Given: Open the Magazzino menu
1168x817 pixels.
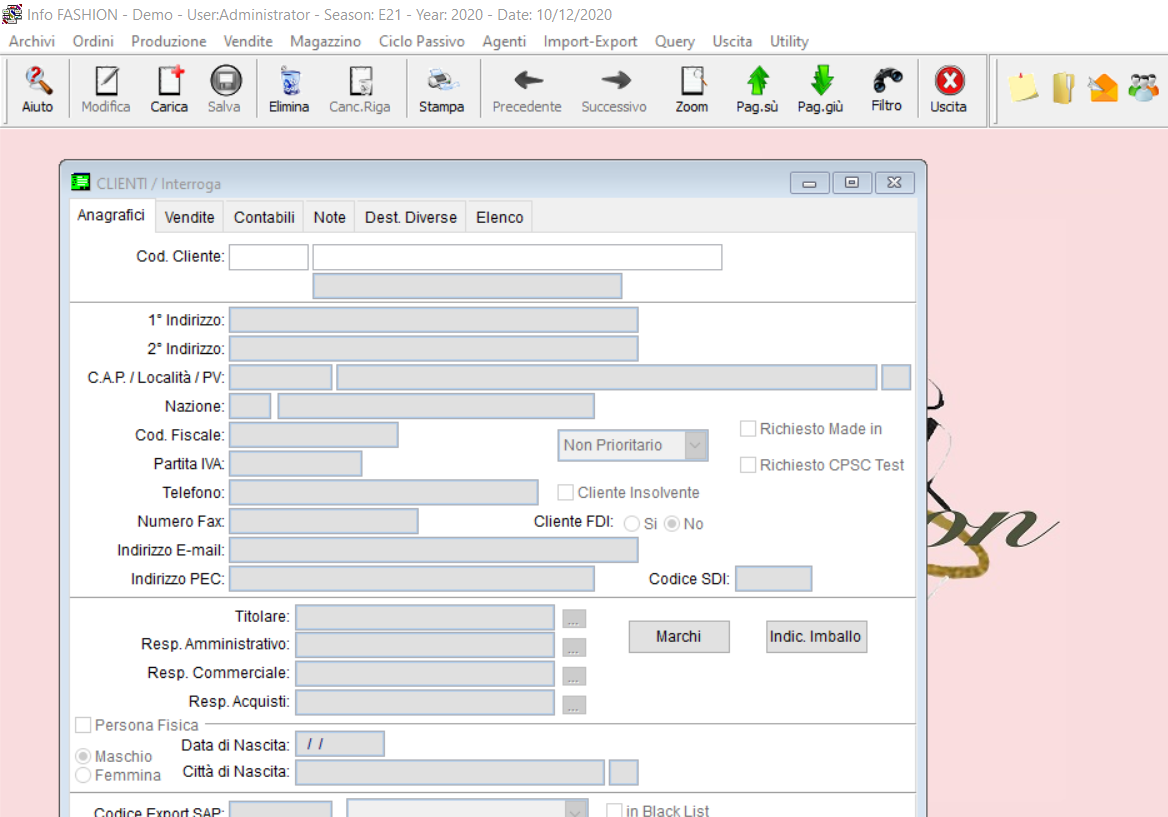Looking at the screenshot, I should coord(325,41).
